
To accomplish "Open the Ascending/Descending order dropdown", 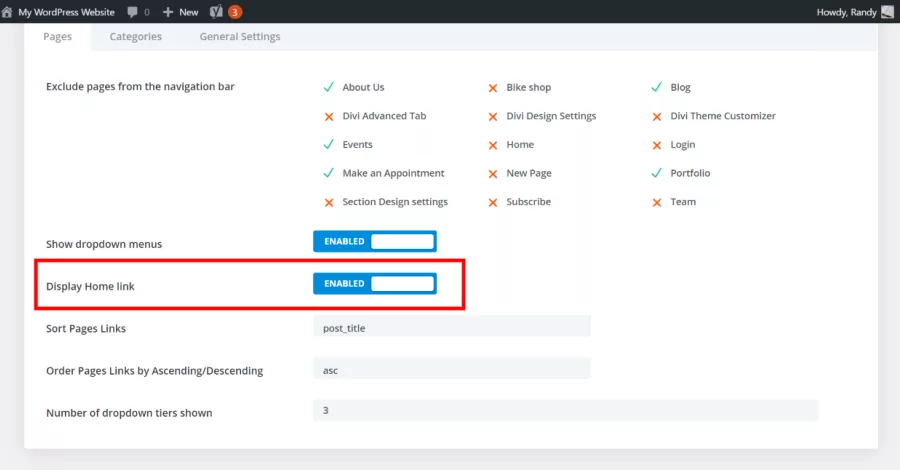I will point(452,370).
